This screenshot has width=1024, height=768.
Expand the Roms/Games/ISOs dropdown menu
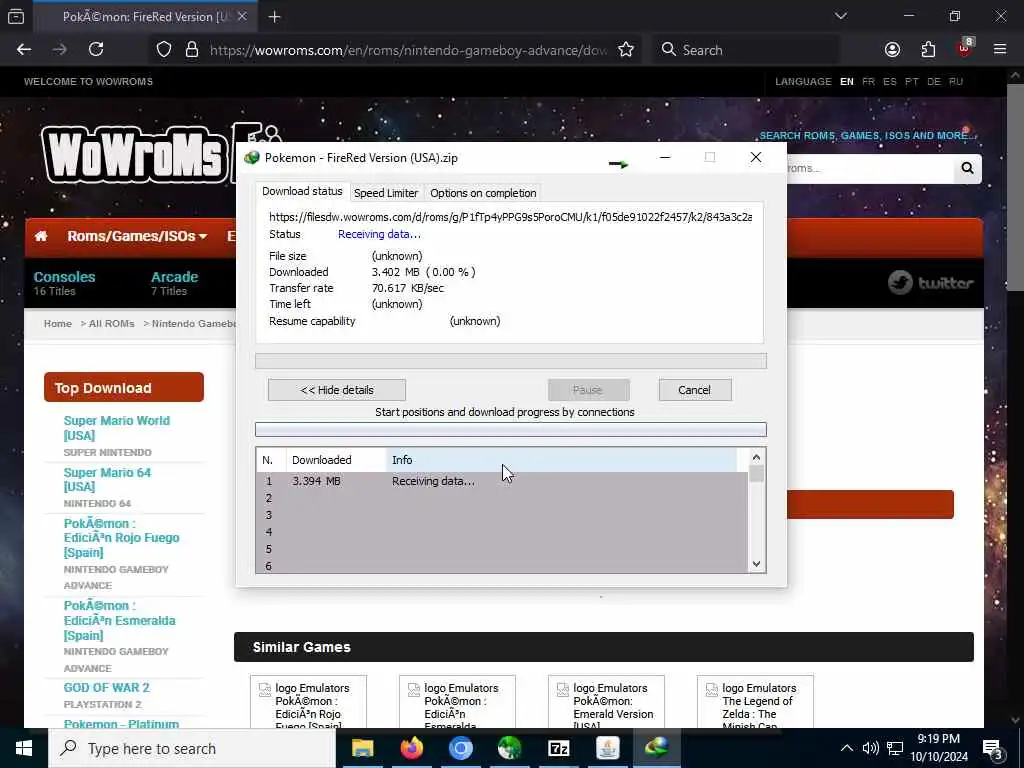[137, 236]
